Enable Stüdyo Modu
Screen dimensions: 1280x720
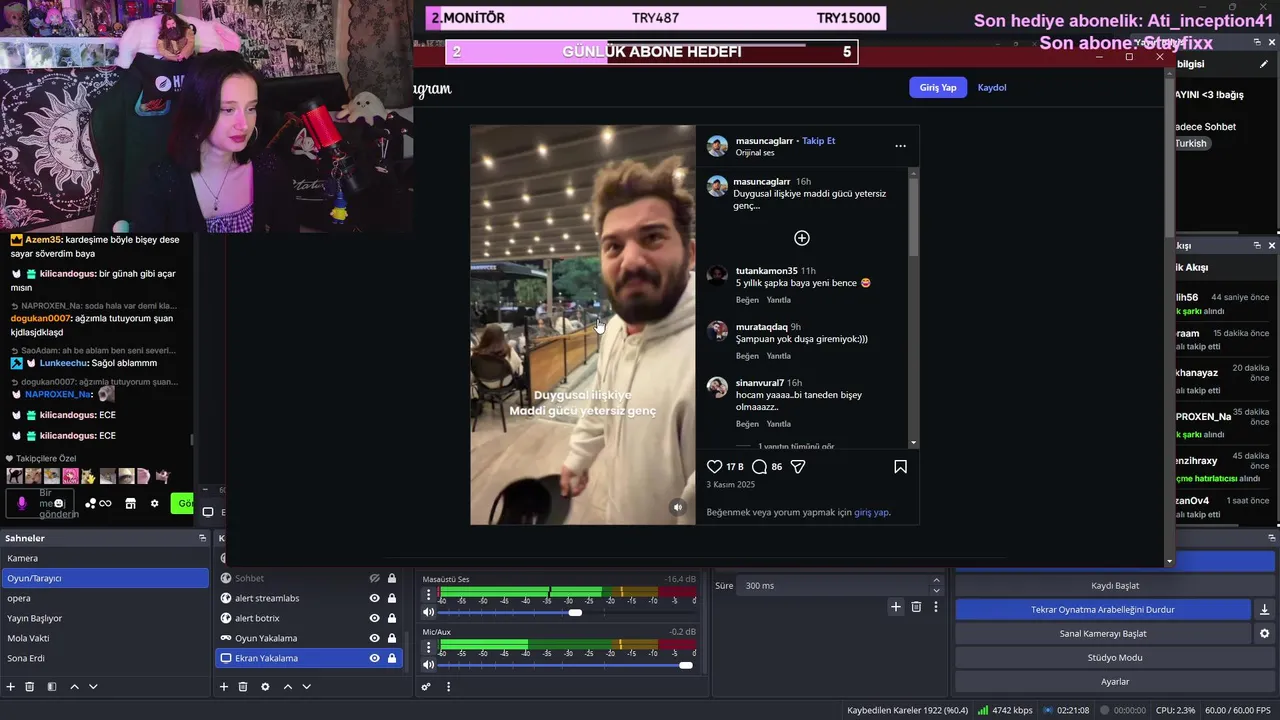tap(1115, 657)
